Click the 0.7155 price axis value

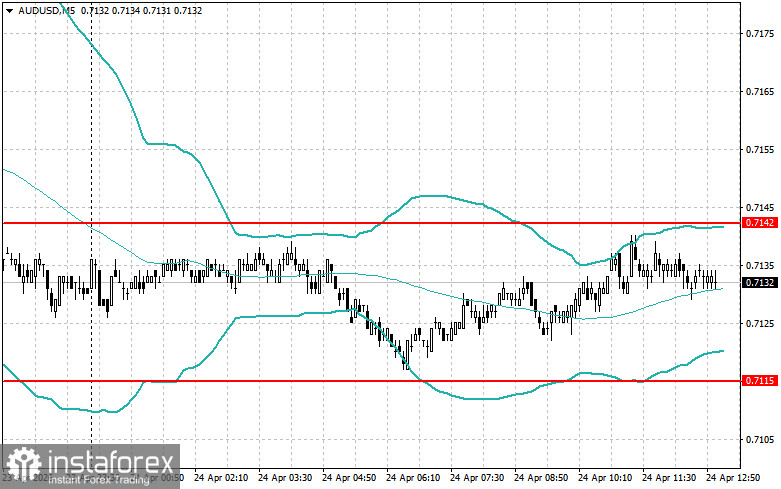click(760, 149)
